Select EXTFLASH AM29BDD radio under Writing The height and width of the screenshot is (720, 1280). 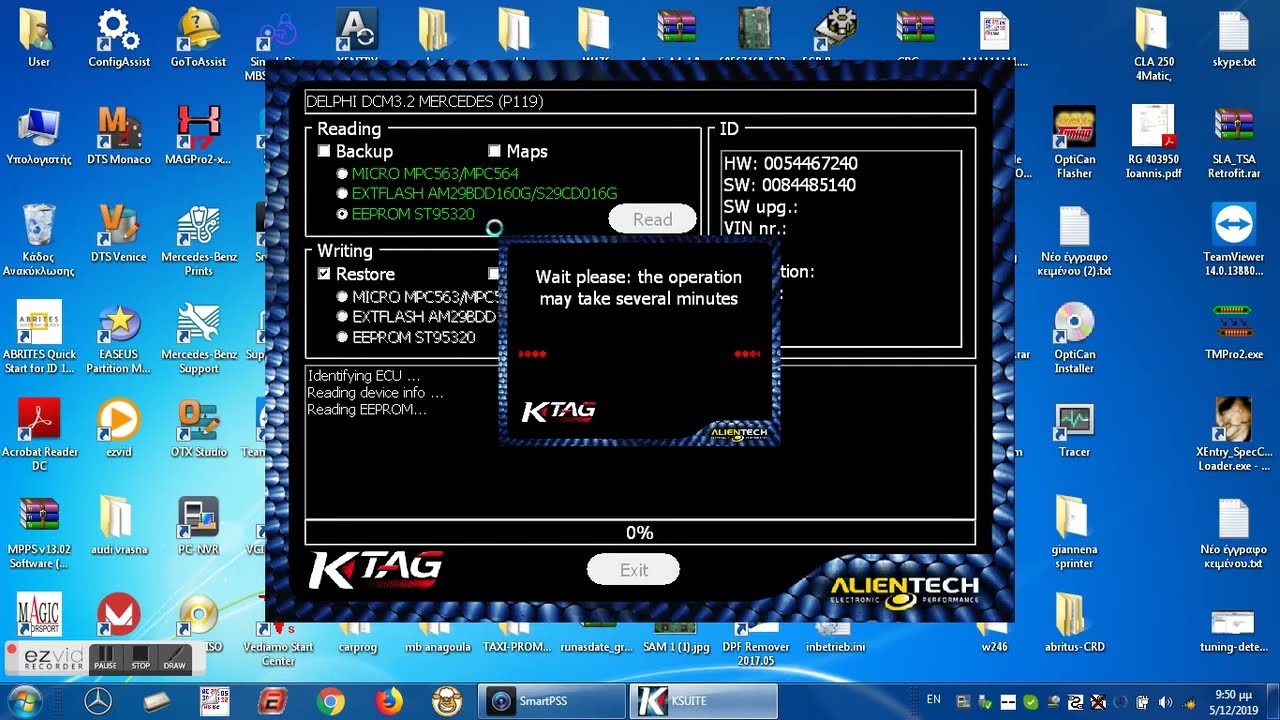point(343,316)
